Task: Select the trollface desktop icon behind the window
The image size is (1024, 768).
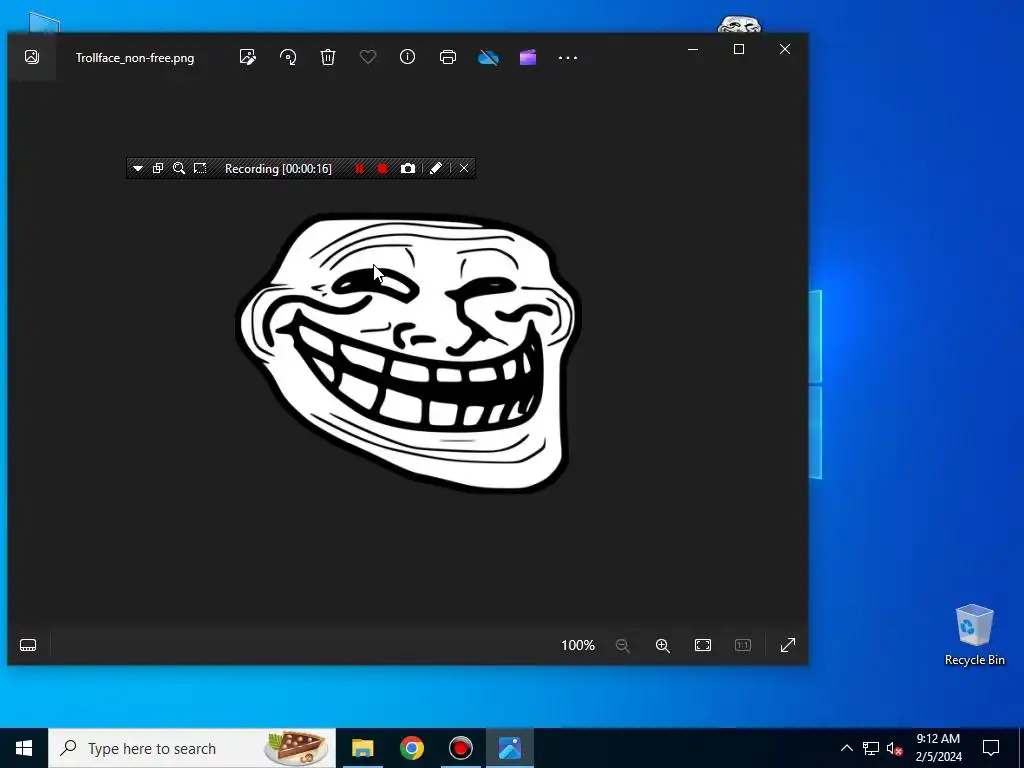Action: [739, 25]
